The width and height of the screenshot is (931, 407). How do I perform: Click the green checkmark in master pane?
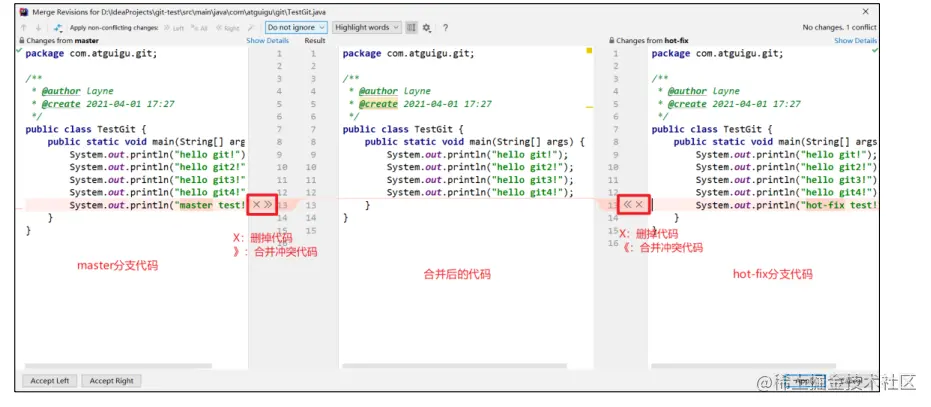[x=20, y=52]
